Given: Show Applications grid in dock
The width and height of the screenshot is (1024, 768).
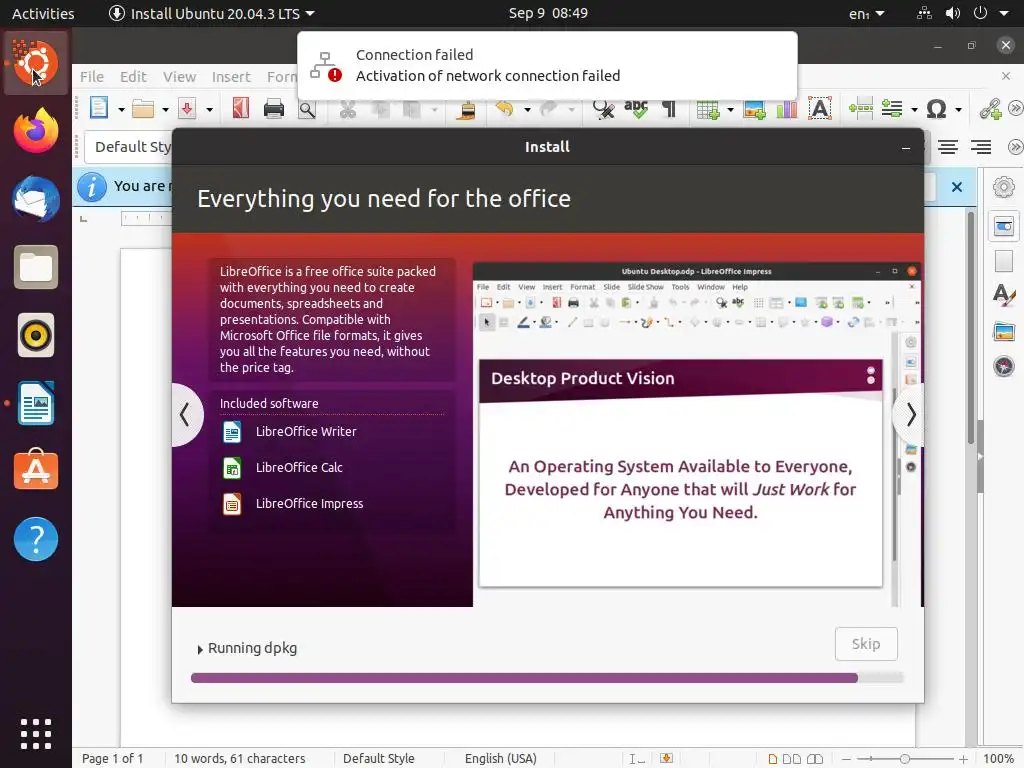Looking at the screenshot, I should [36, 734].
